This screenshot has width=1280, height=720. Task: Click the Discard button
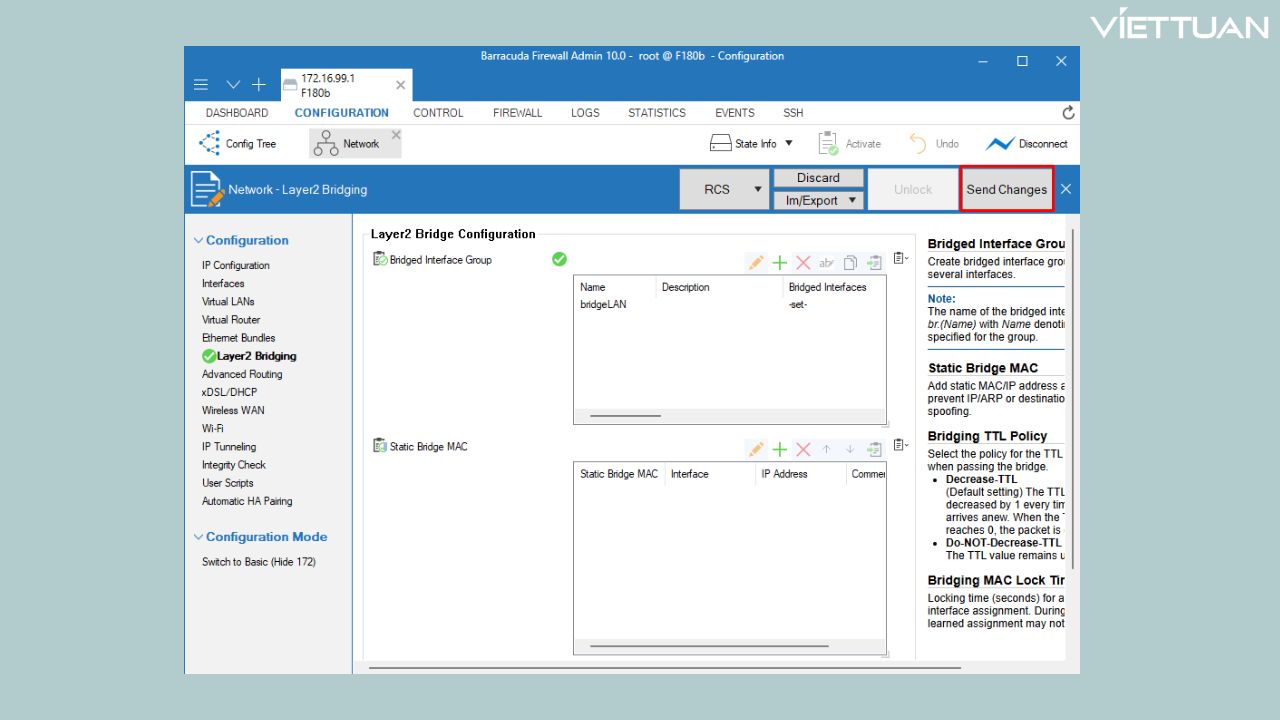point(818,178)
